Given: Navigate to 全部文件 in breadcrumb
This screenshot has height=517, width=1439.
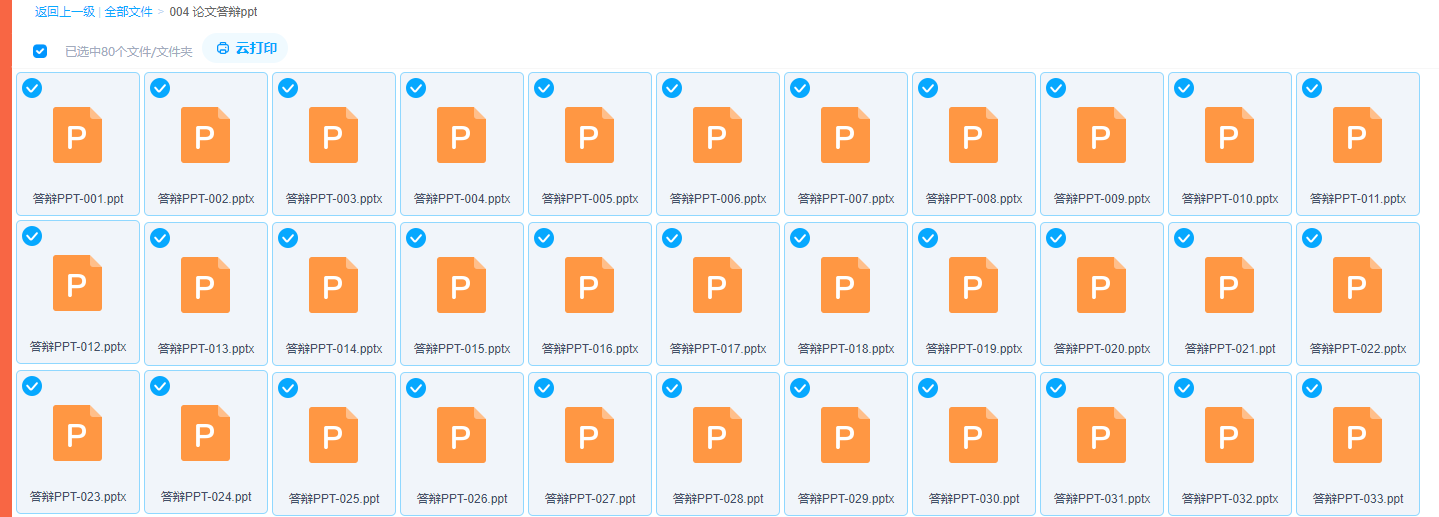Looking at the screenshot, I should pos(129,12).
